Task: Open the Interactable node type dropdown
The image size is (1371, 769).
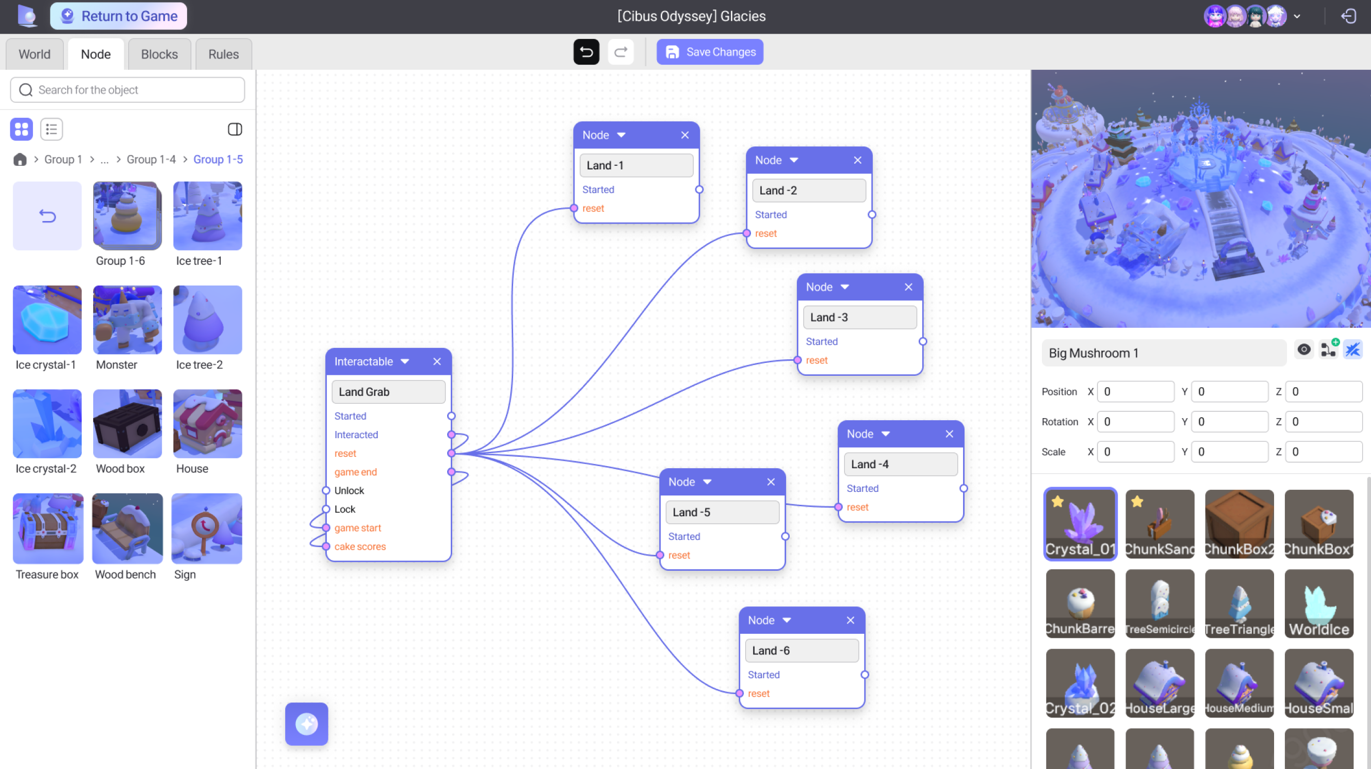Action: tap(403, 361)
